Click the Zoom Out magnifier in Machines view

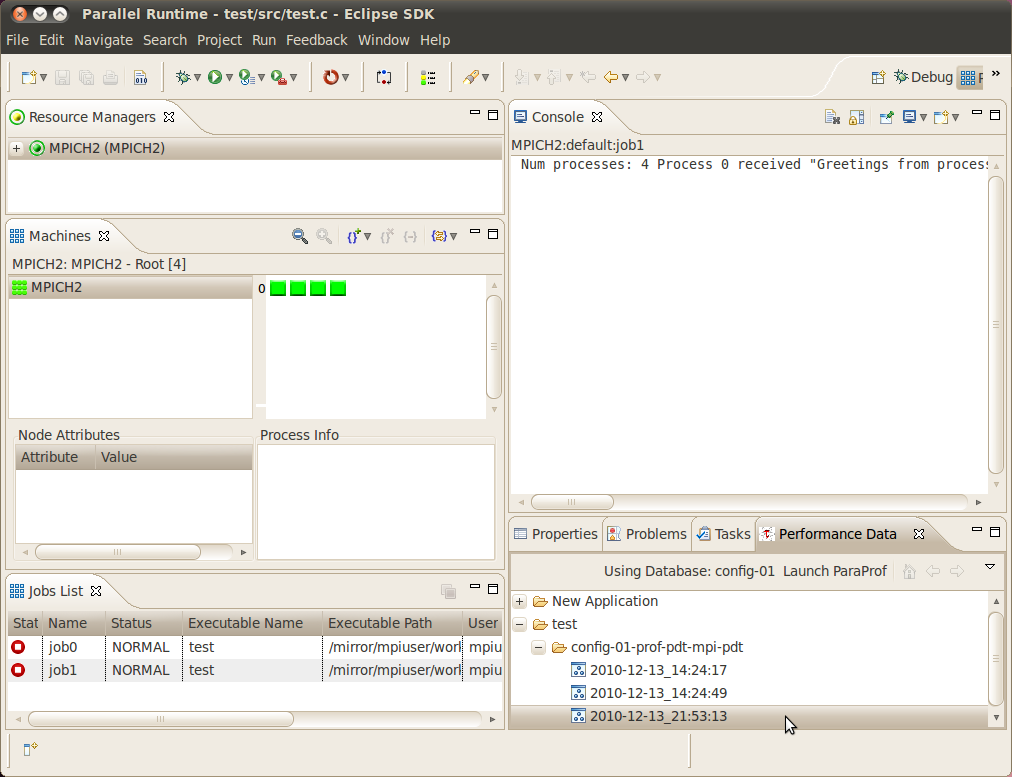pyautogui.click(x=299, y=236)
